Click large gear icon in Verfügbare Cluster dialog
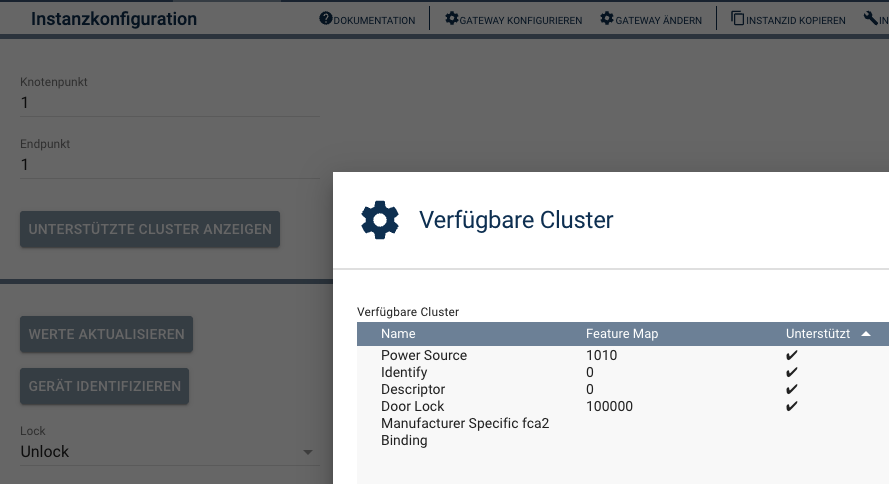 380,220
